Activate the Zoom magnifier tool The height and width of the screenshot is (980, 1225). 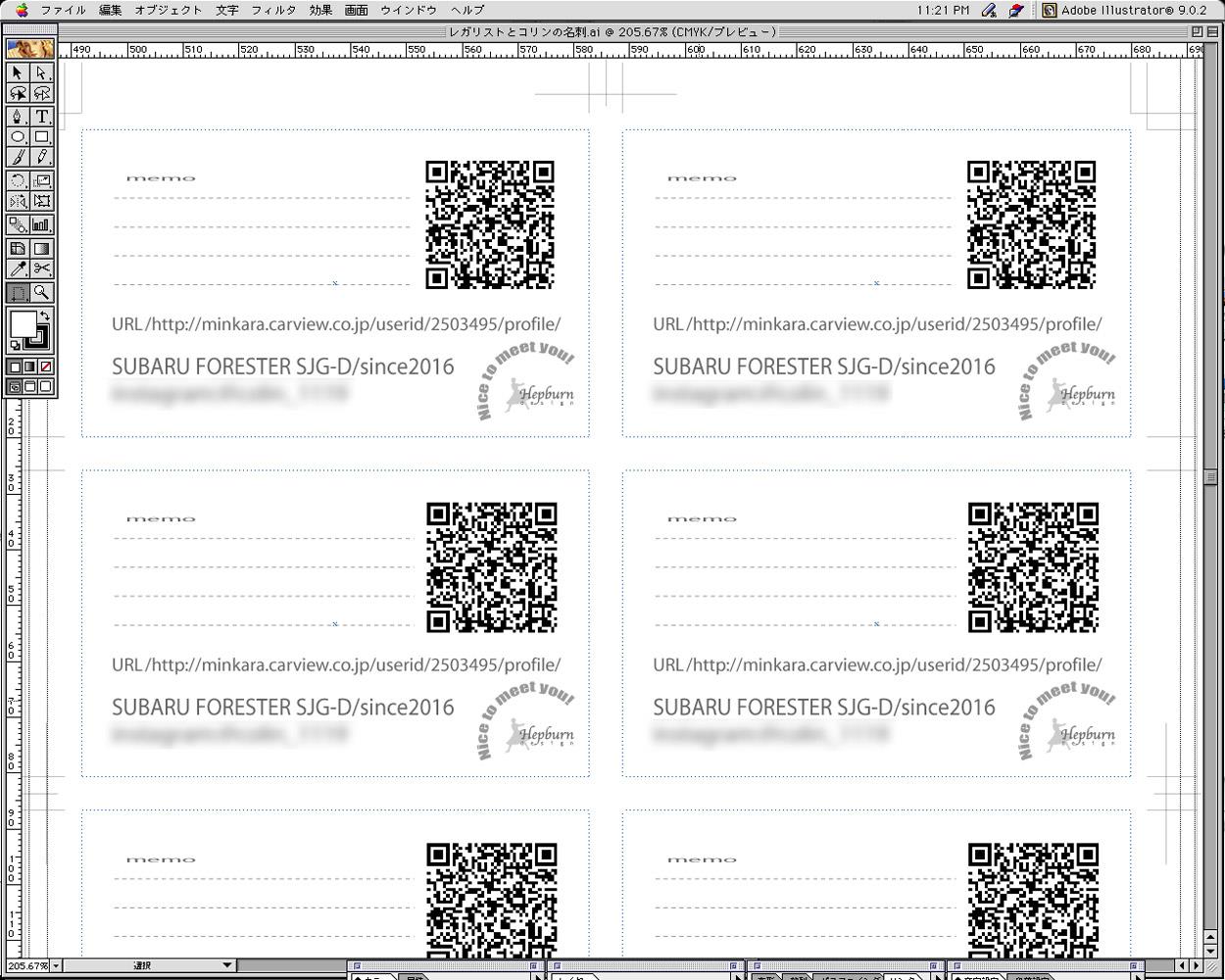(42, 292)
